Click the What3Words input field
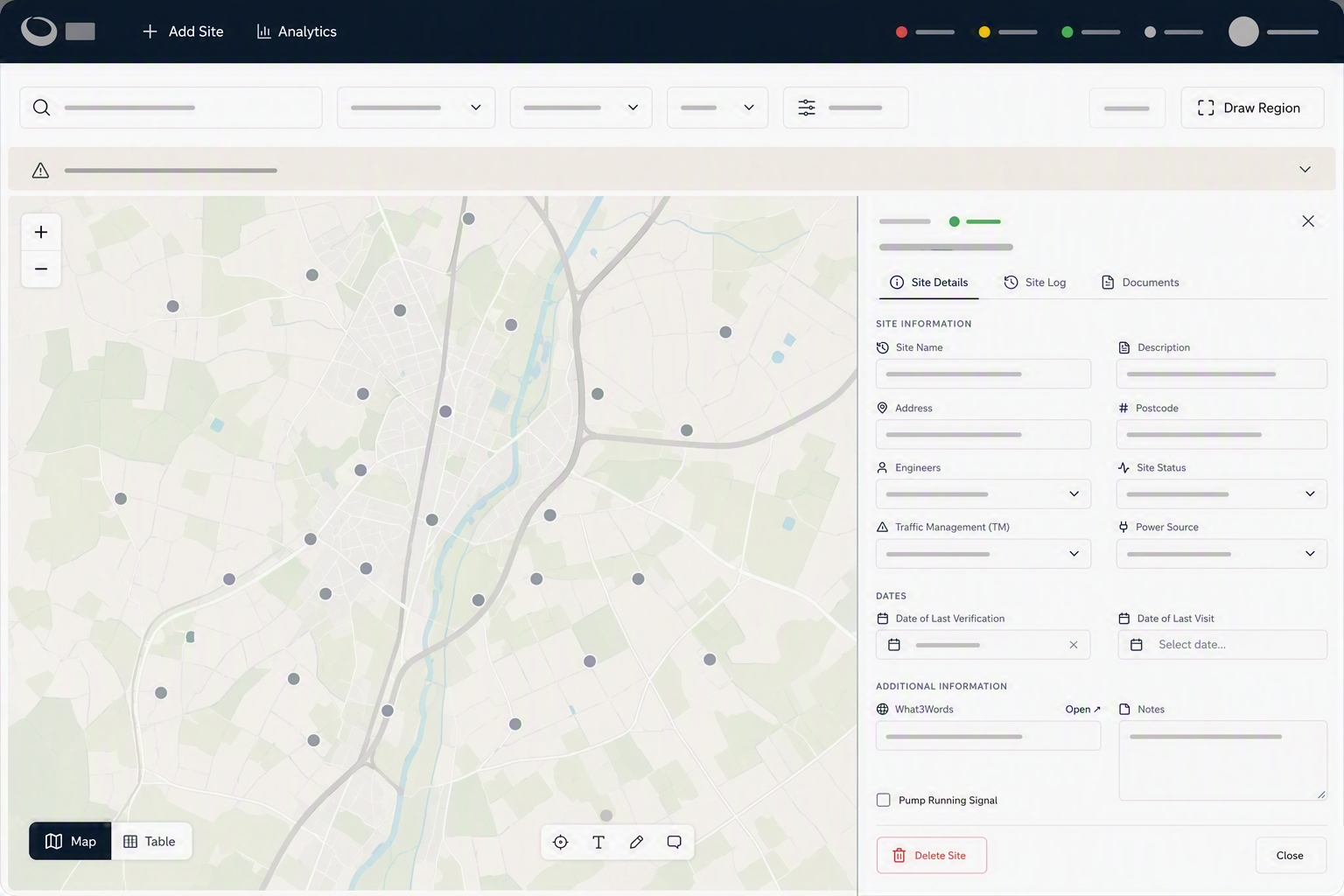Image resolution: width=1344 pixels, height=896 pixels. [x=989, y=736]
